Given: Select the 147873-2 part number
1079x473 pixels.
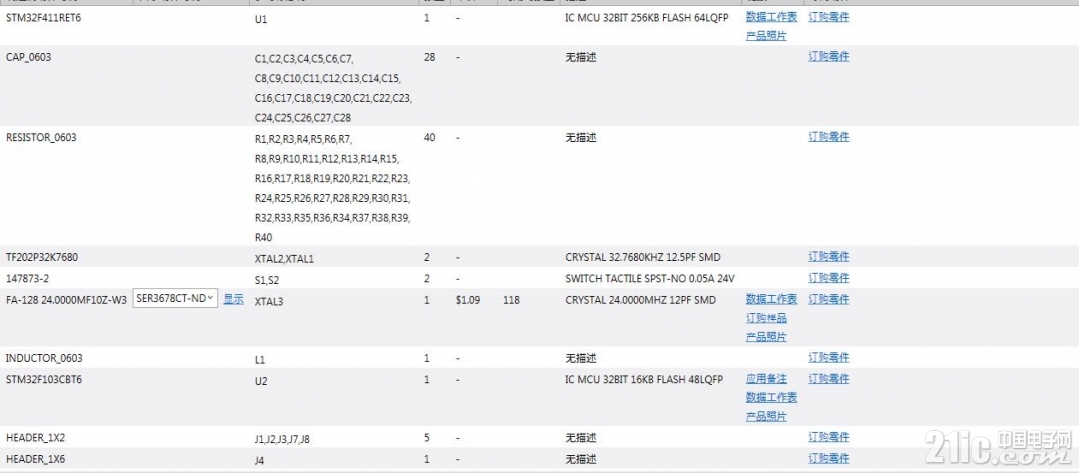Looking at the screenshot, I should (28, 278).
